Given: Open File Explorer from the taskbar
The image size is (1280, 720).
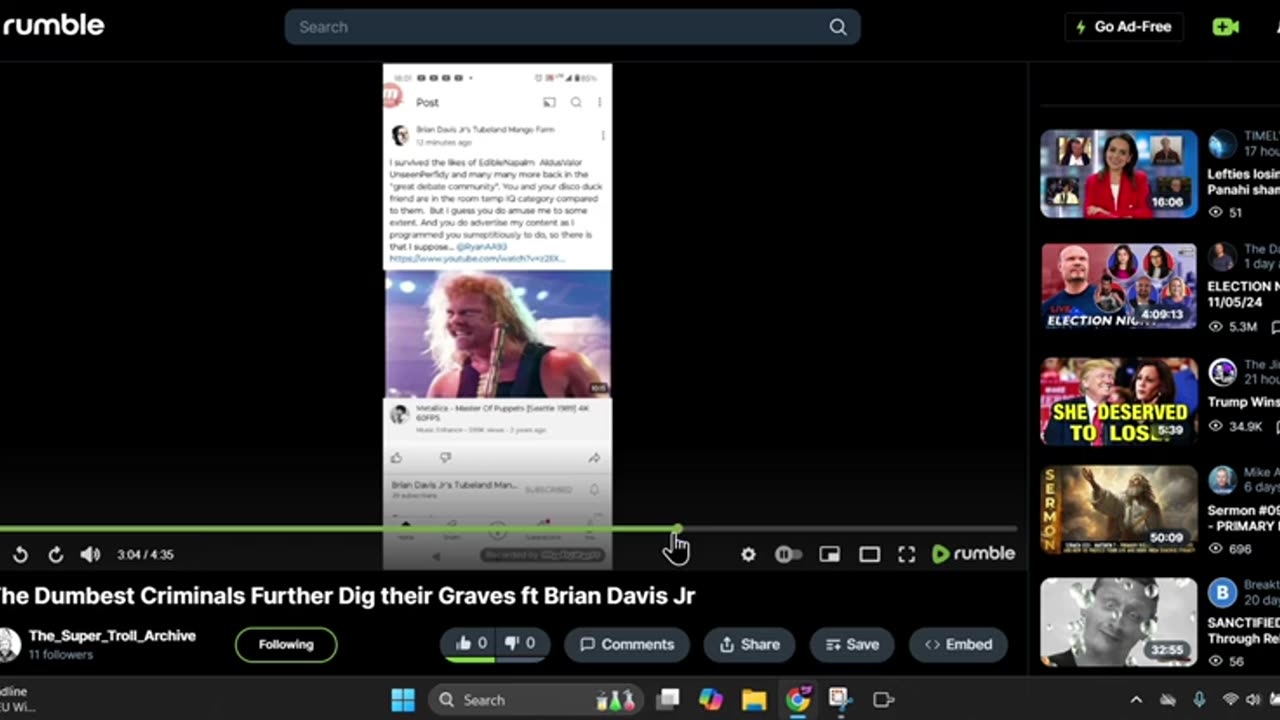Looking at the screenshot, I should tap(754, 700).
